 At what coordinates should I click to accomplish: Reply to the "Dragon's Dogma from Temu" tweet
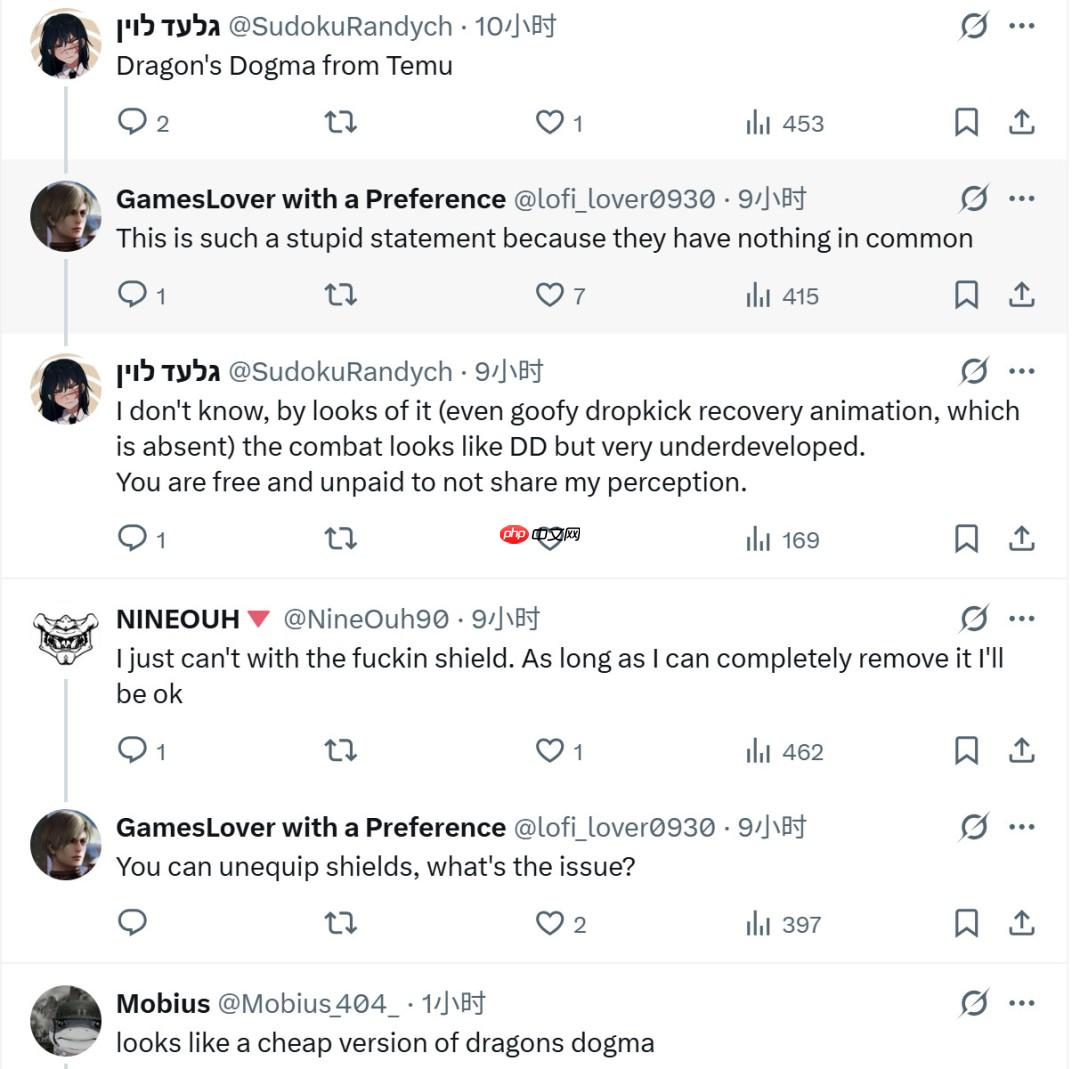[133, 123]
